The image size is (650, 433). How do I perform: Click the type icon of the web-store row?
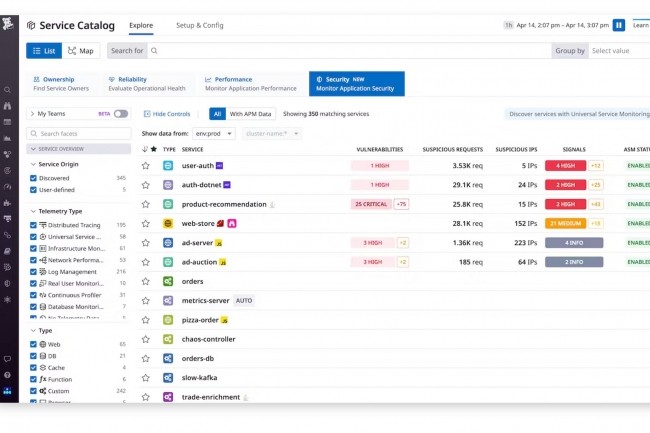(168, 224)
